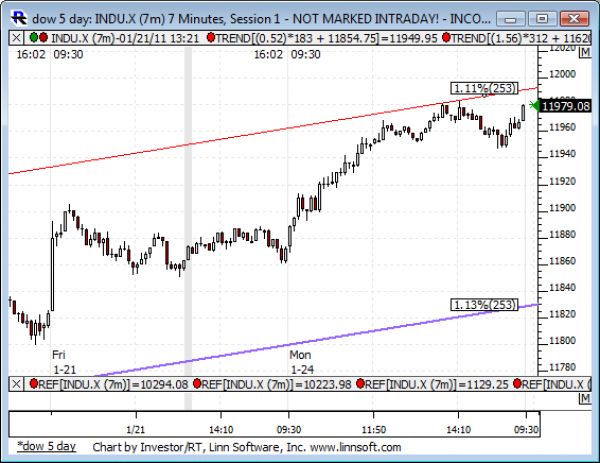The image size is (600, 463).
Task: Open the *dow 5 day chart link
Action: 47,447
